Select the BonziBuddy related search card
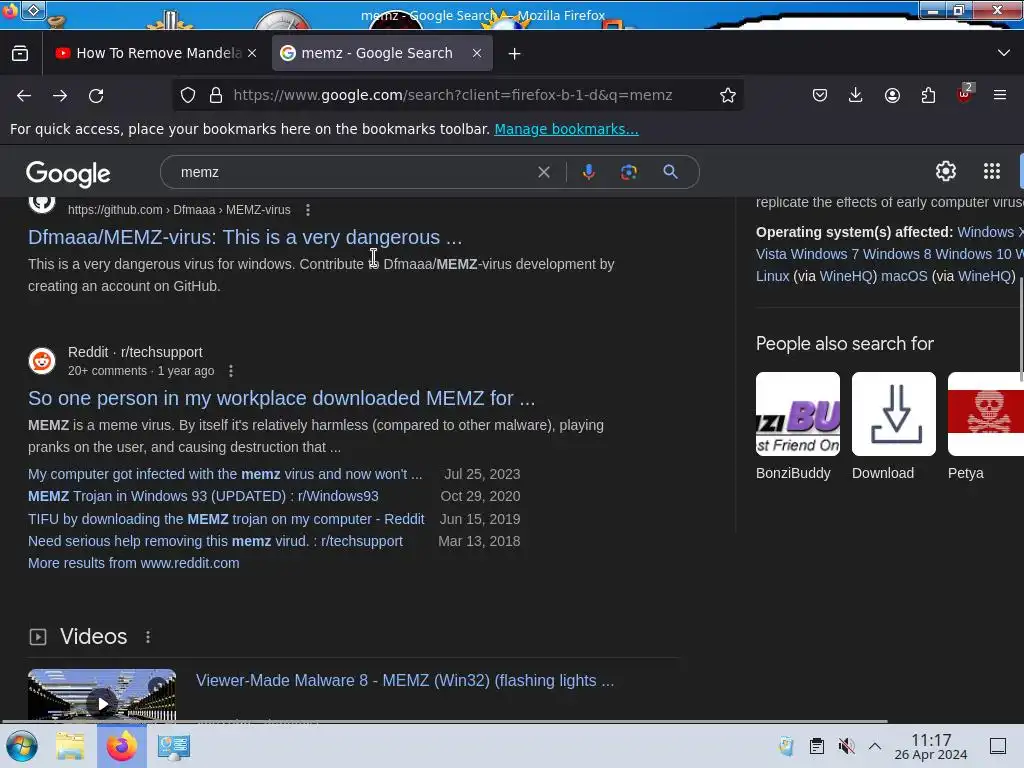Viewport: 1024px width, 768px height. (x=797, y=427)
